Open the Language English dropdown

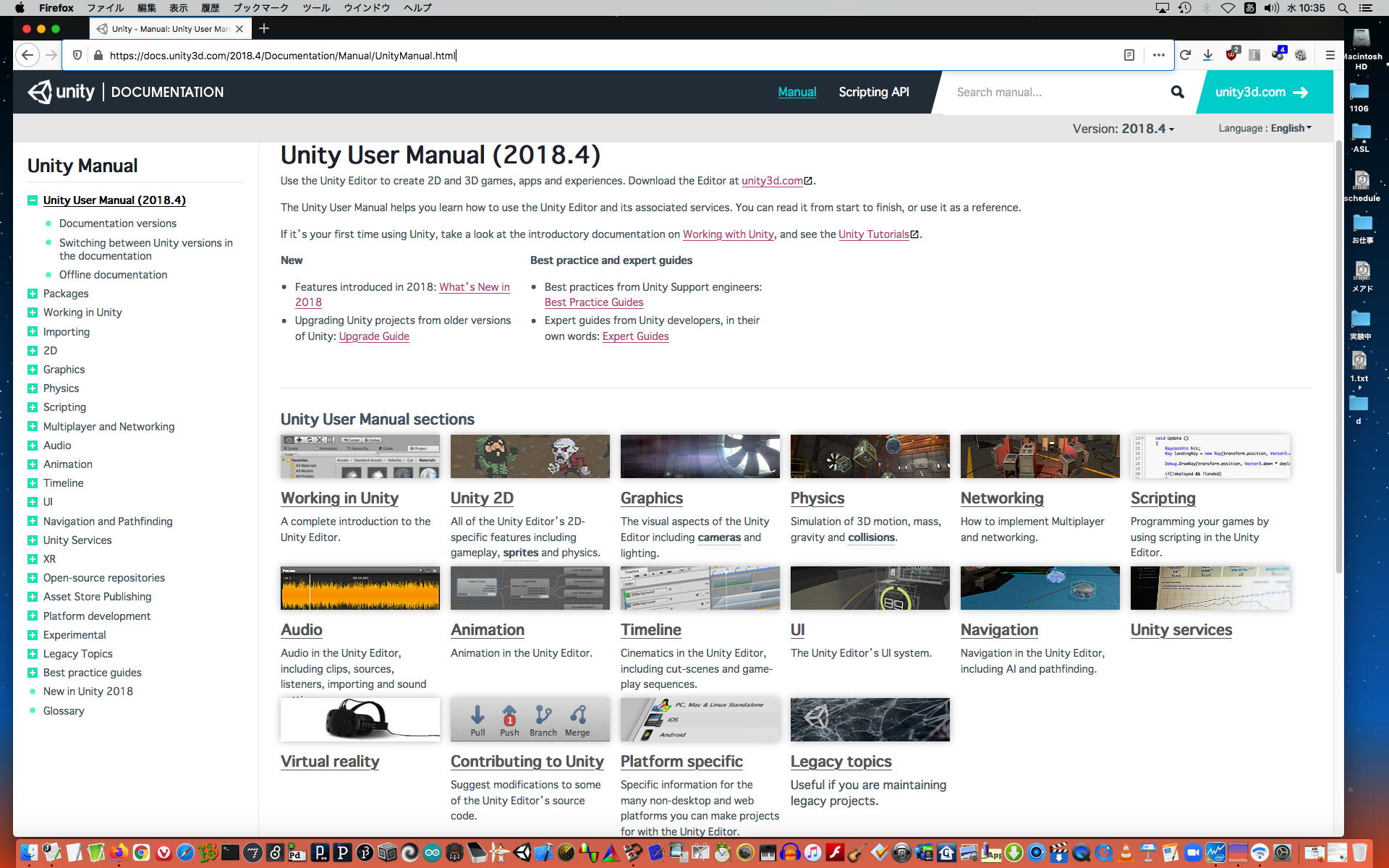pos(1265,128)
